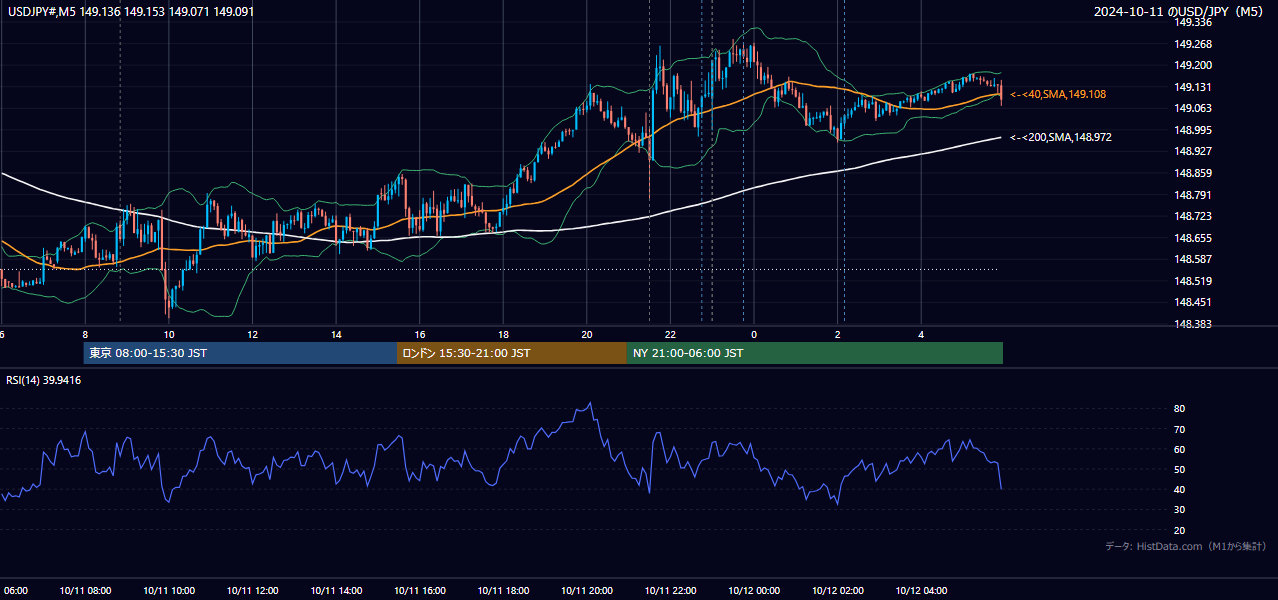
Task: Click hour tick 0 under the price chart
Action: tap(754, 334)
